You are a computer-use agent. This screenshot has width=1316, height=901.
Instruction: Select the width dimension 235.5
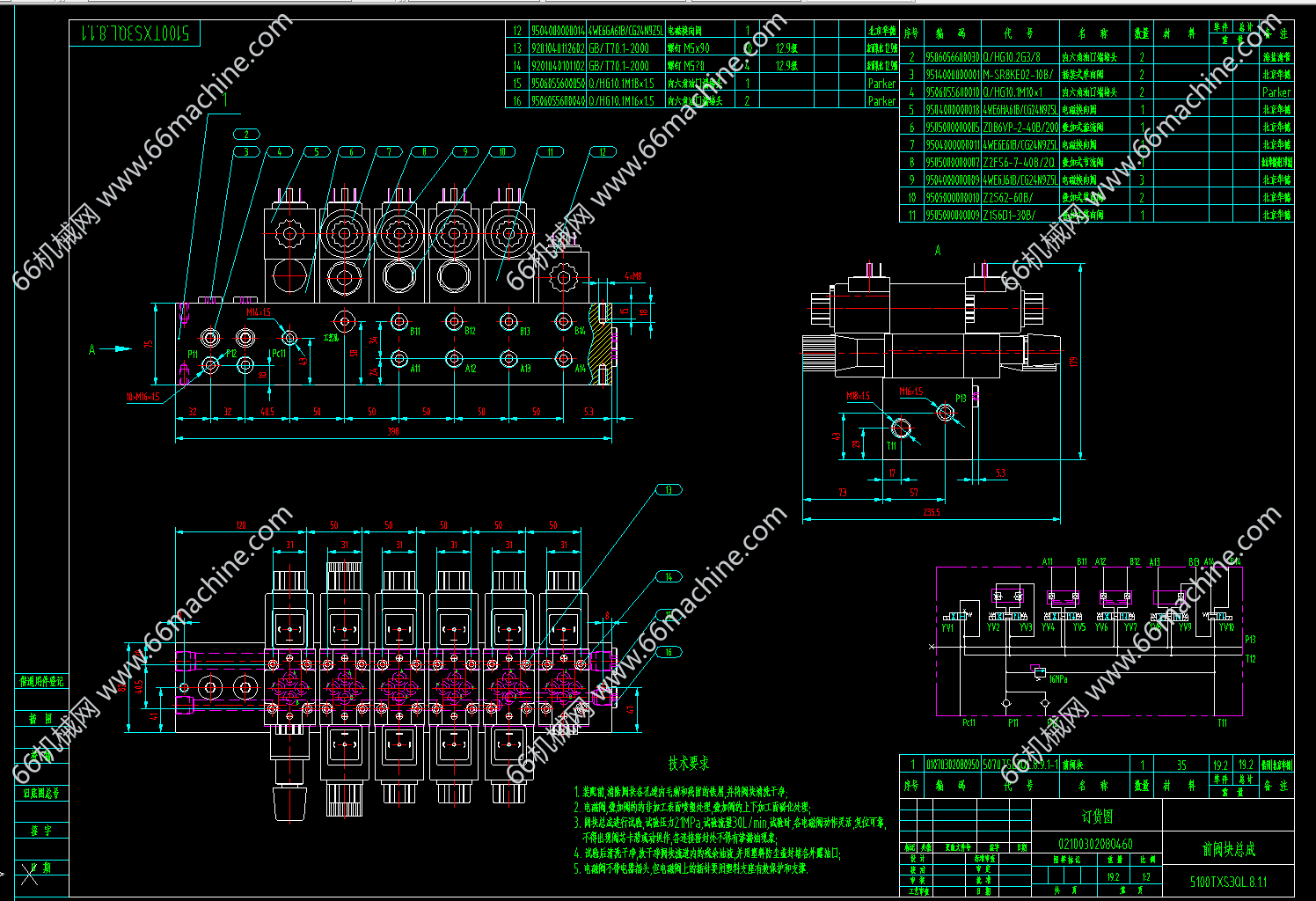pyautogui.click(x=931, y=511)
